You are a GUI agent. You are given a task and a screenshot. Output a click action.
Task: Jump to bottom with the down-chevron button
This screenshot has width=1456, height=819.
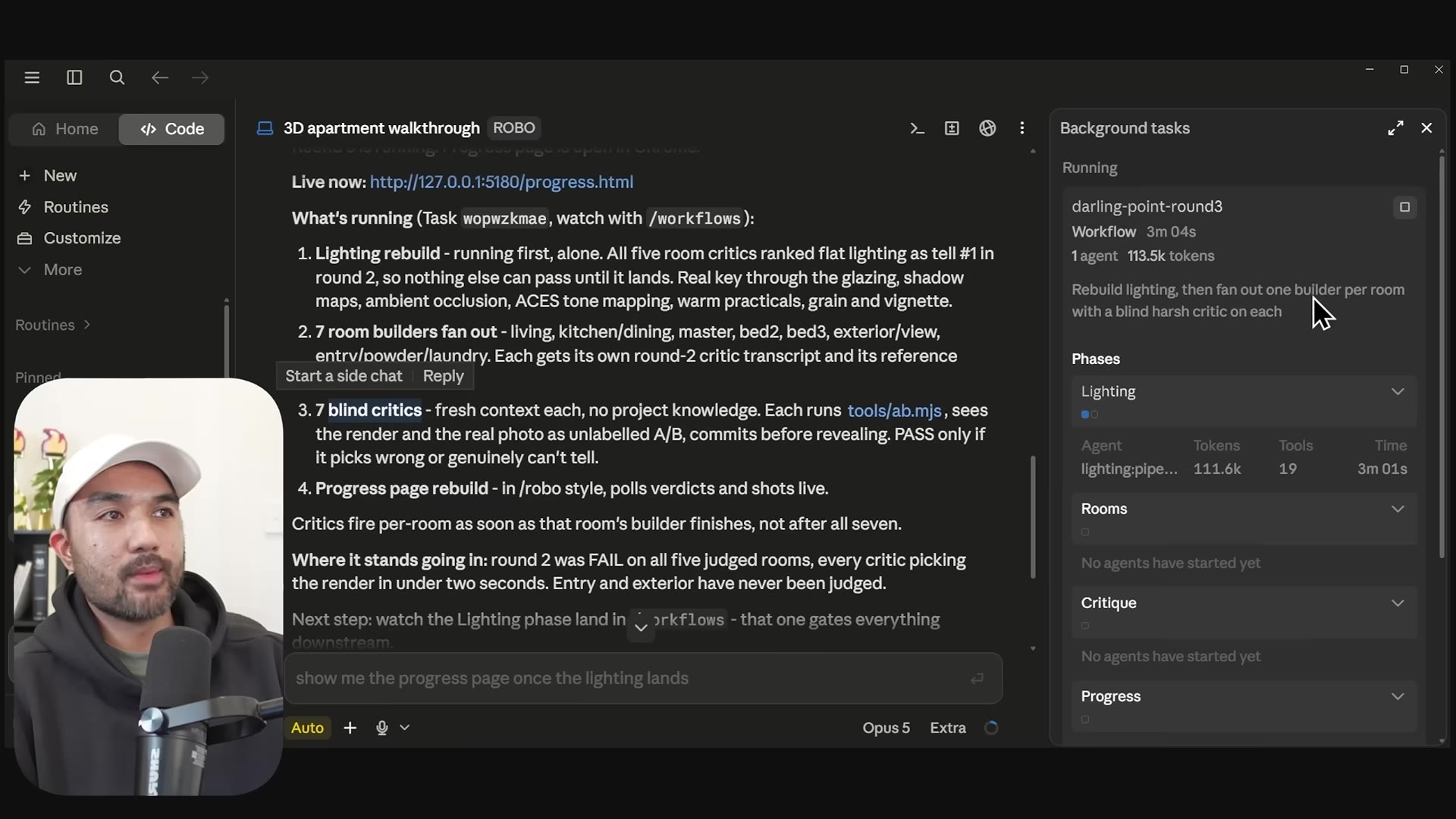pos(641,628)
